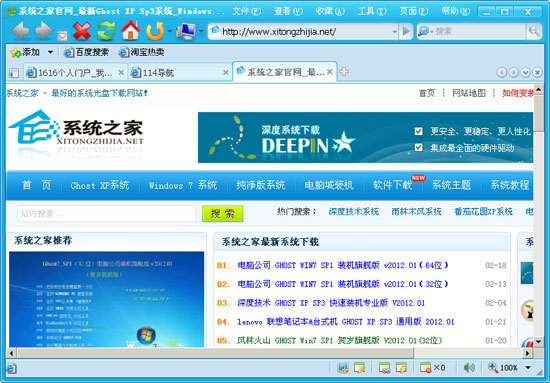The width and height of the screenshot is (550, 383).
Task: Click the computer monitor toolbar icon
Action: (x=186, y=31)
